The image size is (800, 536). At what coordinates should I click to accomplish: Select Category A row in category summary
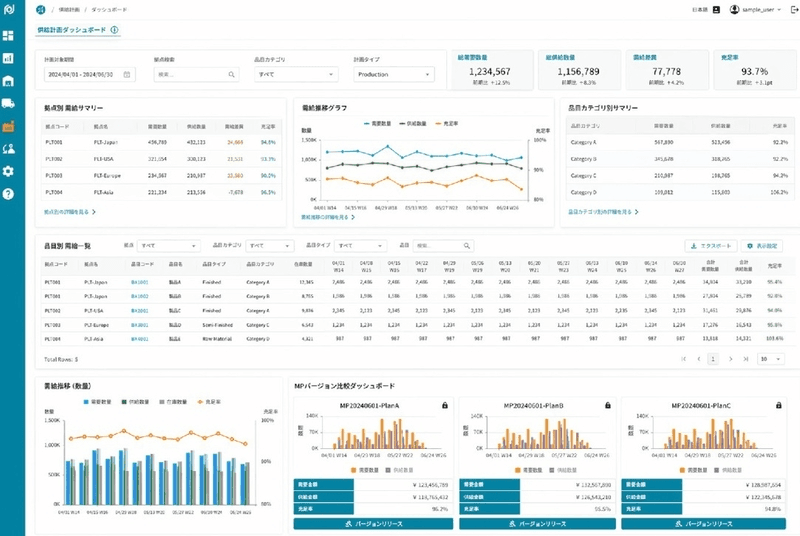coord(680,142)
